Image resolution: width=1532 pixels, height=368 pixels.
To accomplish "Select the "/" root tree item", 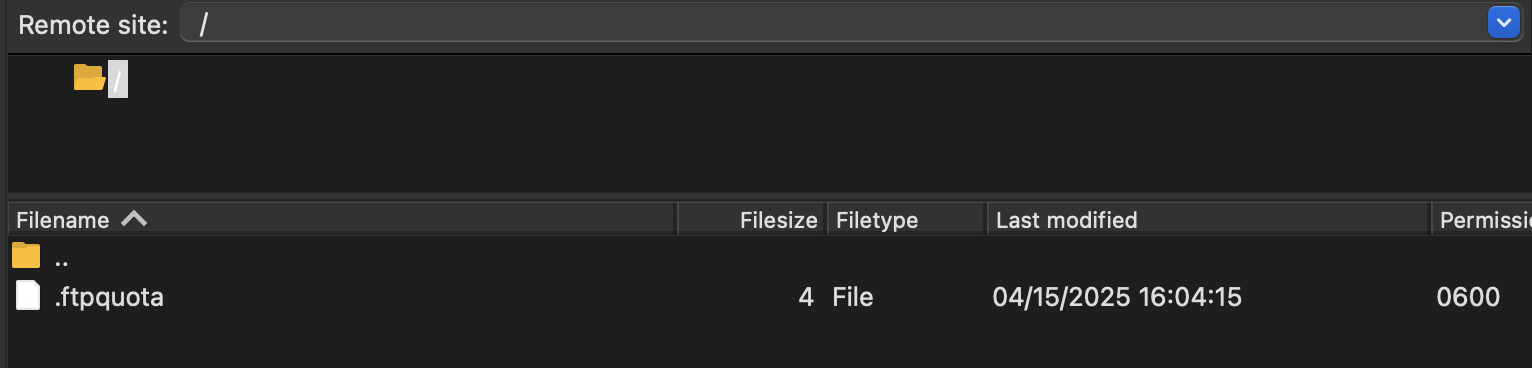I will pos(118,78).
